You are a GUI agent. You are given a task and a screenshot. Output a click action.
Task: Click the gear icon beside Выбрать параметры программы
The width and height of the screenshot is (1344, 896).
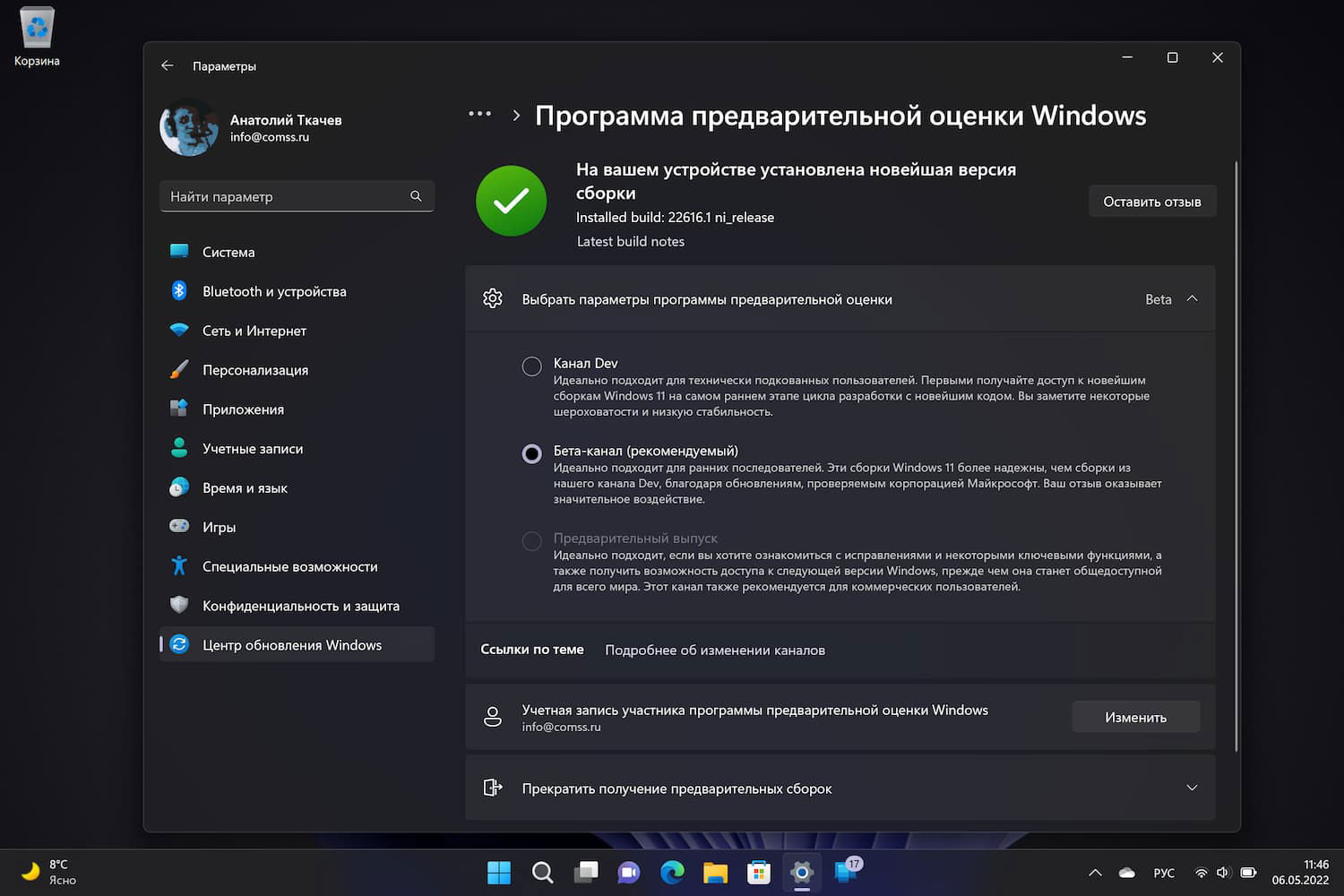(493, 298)
